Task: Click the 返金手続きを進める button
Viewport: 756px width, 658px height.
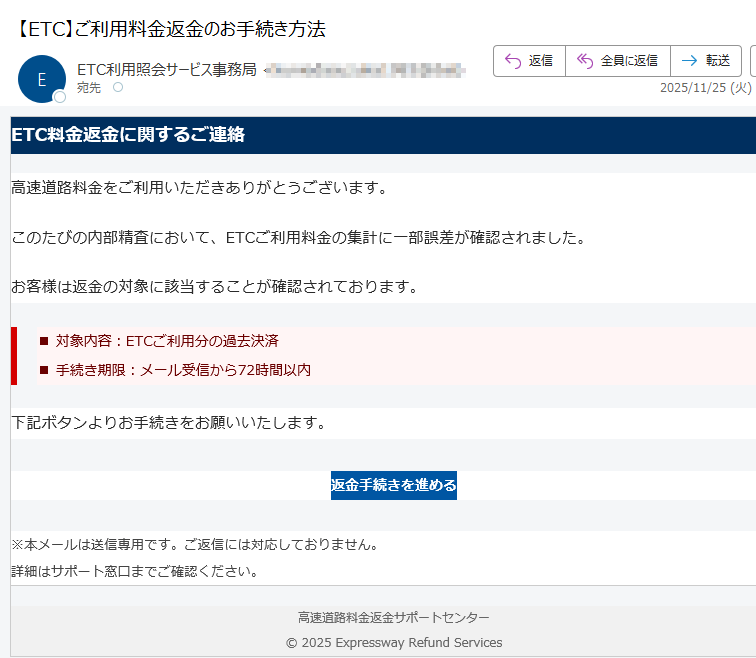Action: (x=394, y=485)
